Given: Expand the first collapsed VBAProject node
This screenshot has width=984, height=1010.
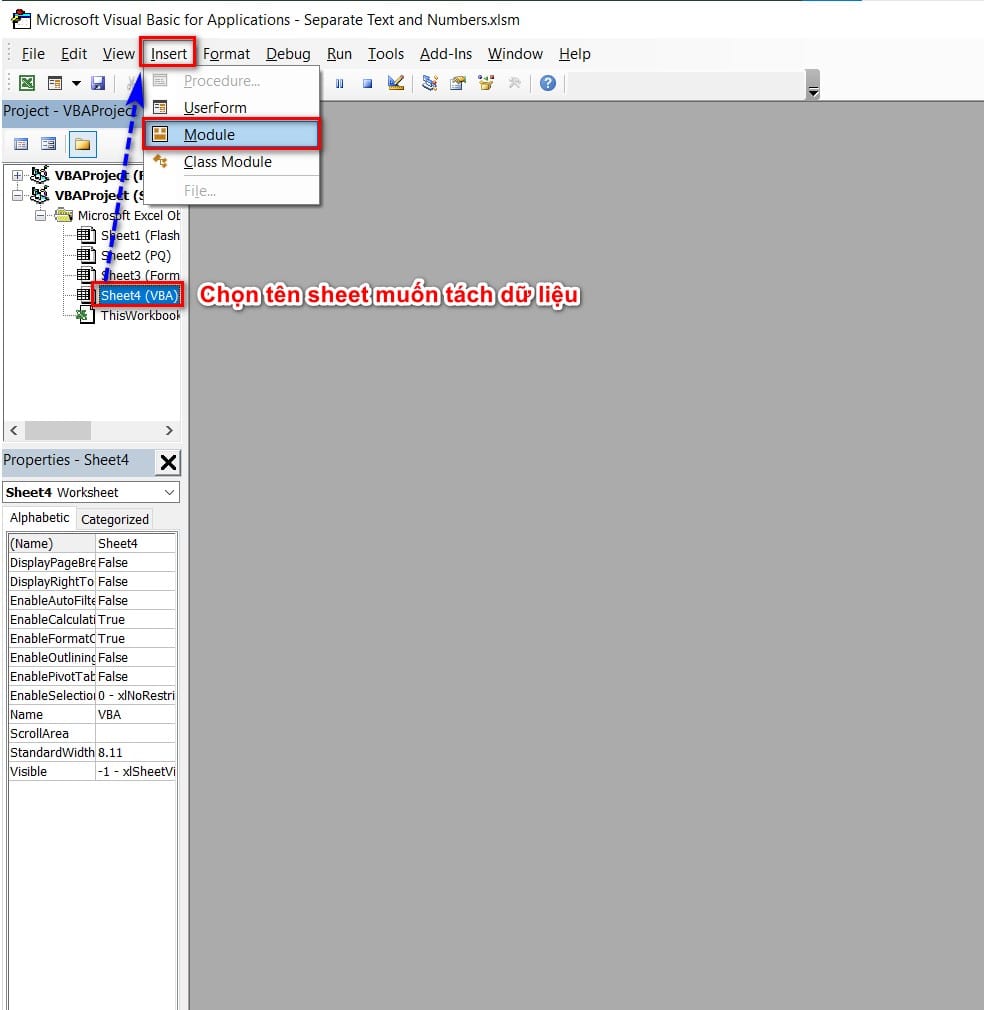Looking at the screenshot, I should pyautogui.click(x=17, y=176).
